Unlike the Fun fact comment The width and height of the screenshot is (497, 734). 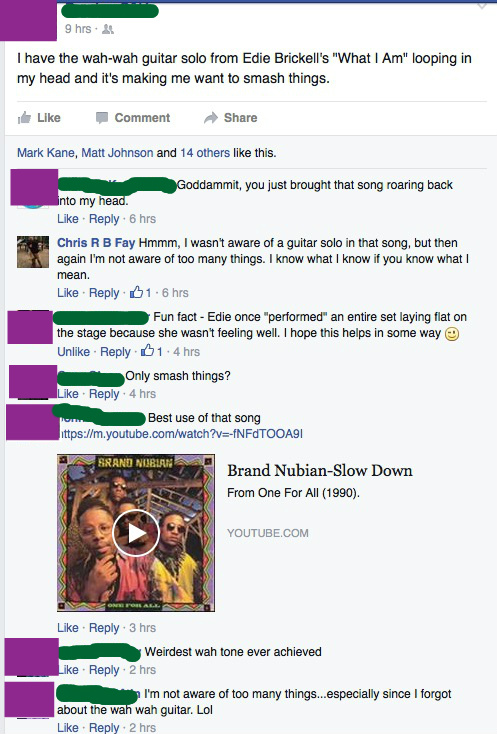click(x=73, y=352)
